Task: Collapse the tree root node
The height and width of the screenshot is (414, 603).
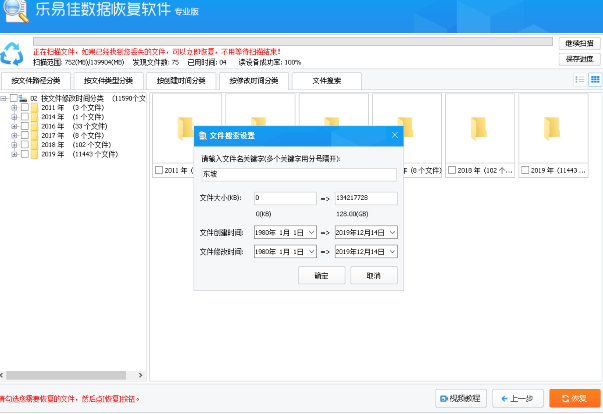Action: (3, 98)
